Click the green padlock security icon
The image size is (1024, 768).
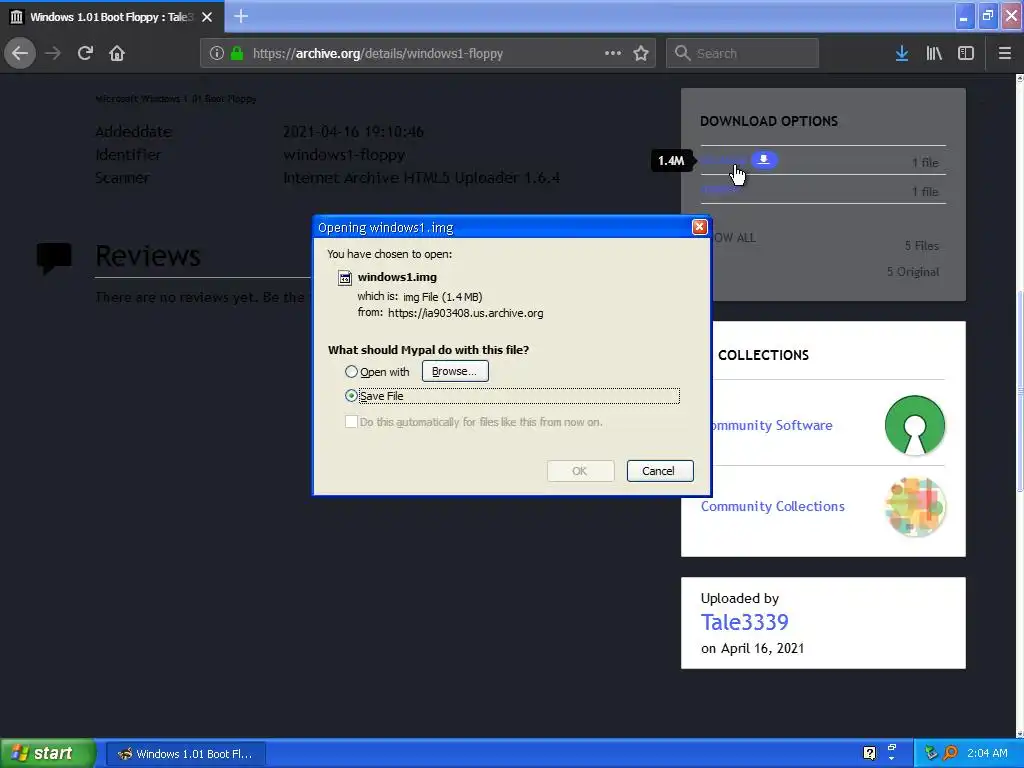point(237,53)
